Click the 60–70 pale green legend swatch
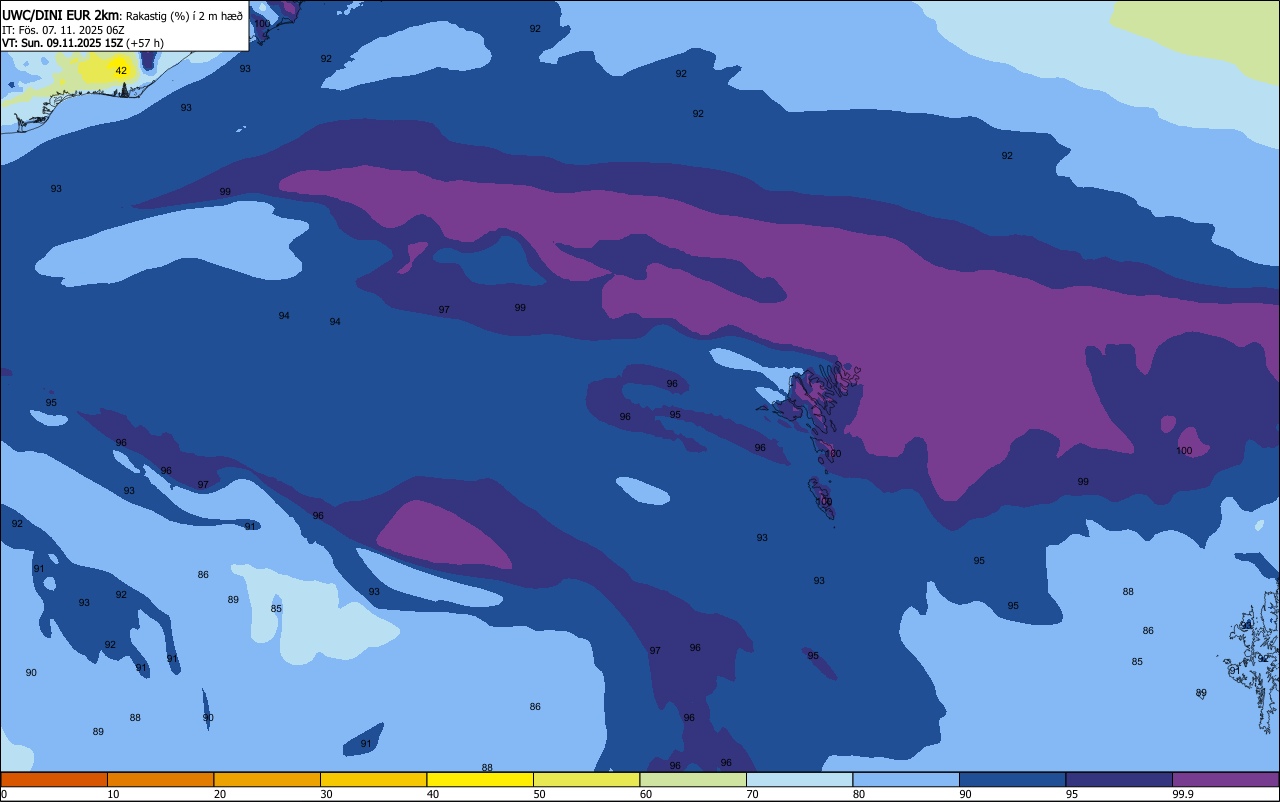 [693, 779]
